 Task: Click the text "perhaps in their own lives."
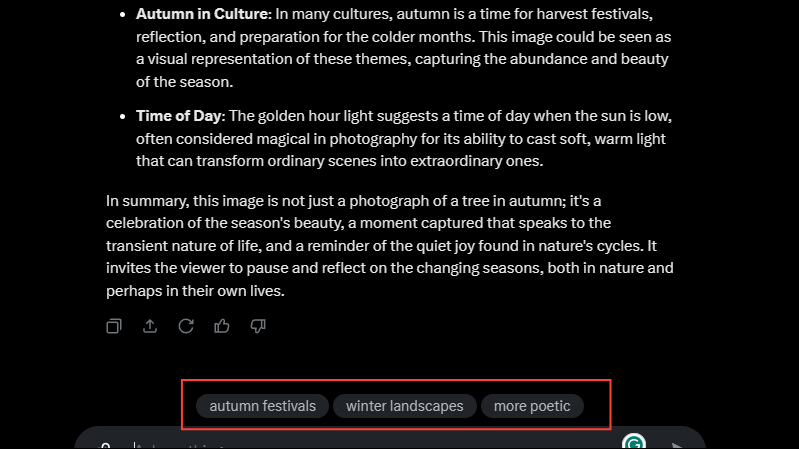[195, 291]
